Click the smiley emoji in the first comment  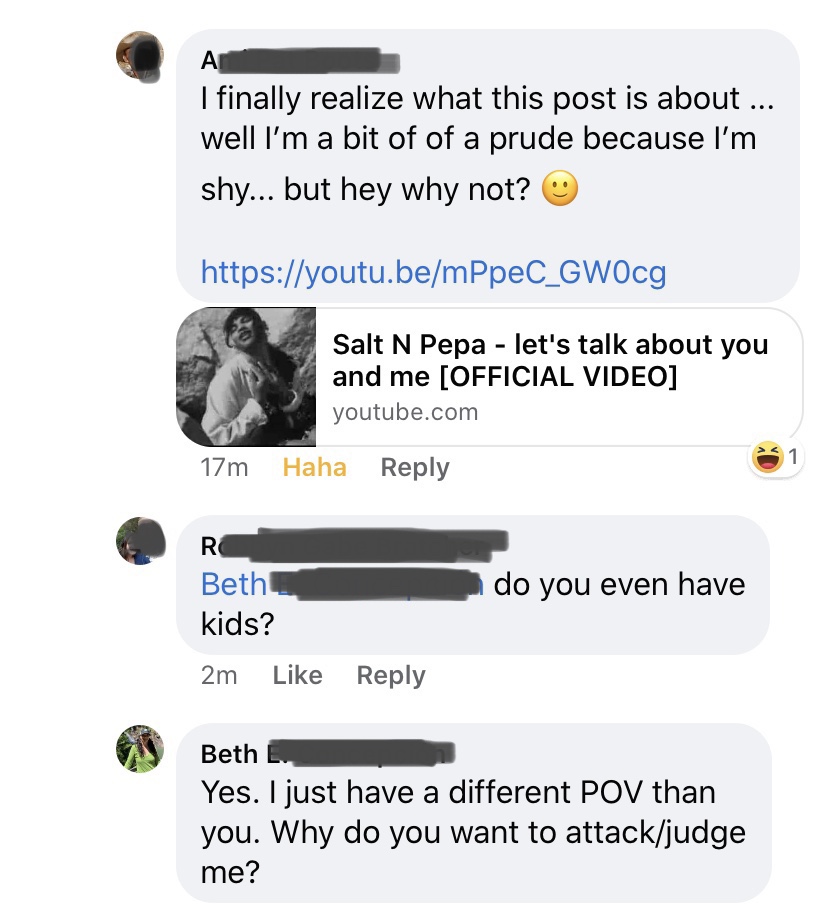coord(560,189)
